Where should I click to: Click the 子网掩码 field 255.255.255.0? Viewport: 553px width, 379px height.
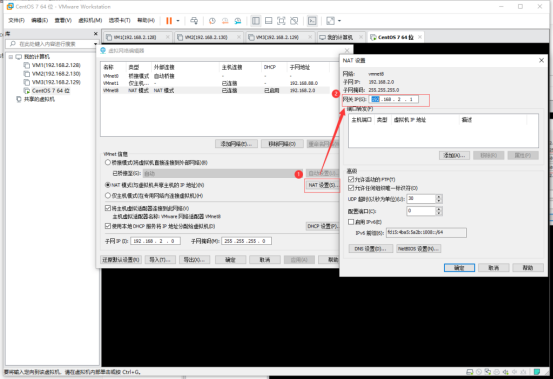(247, 241)
